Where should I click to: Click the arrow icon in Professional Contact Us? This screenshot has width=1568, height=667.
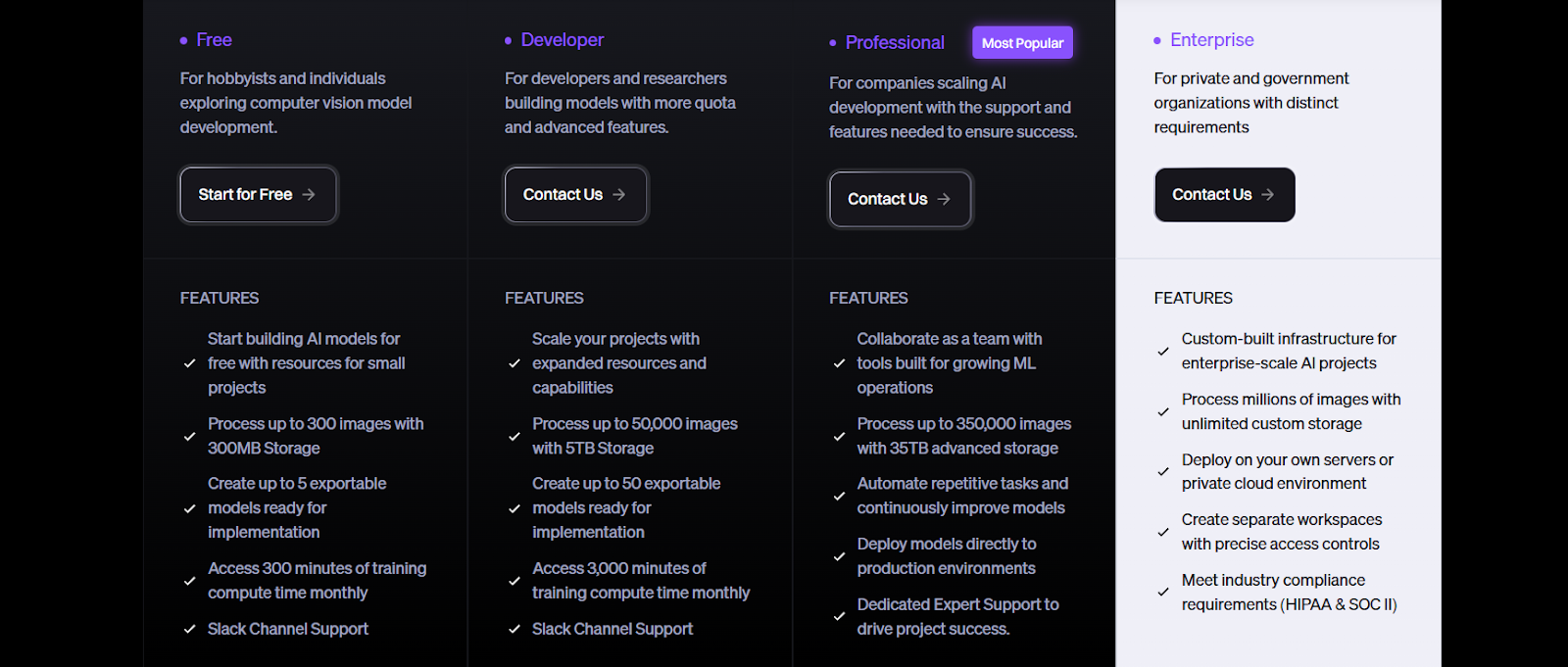click(944, 199)
